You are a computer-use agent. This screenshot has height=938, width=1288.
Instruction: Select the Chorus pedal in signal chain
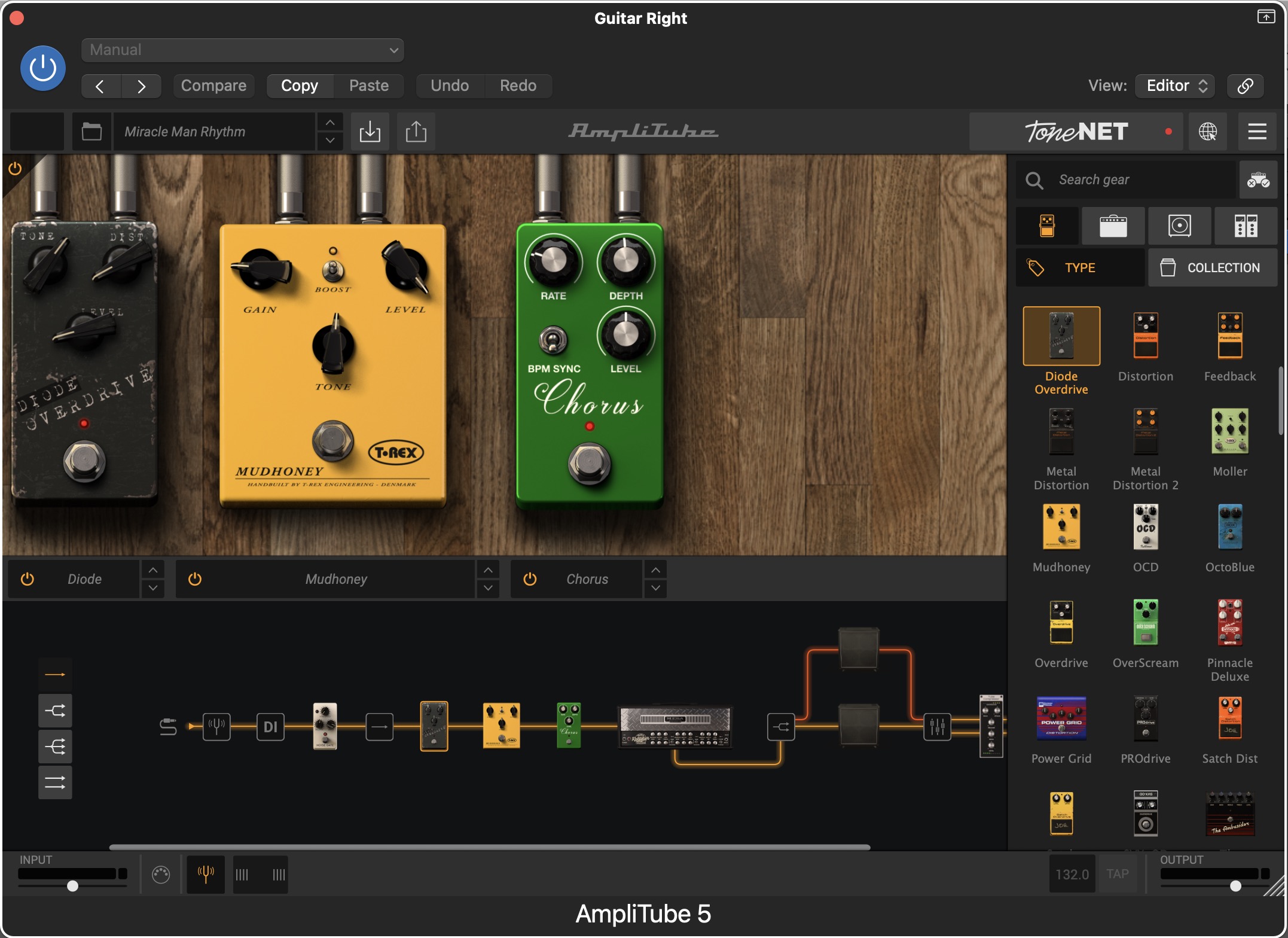569,726
